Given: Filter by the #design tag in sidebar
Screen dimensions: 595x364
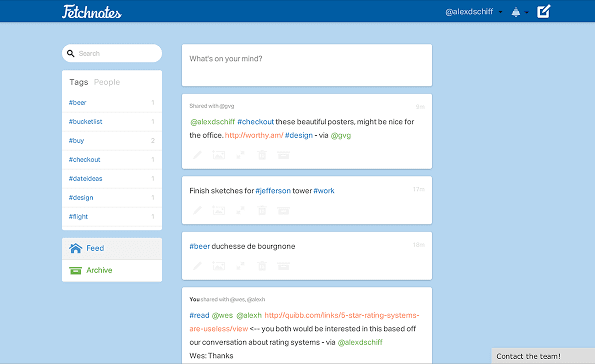Looking at the screenshot, I should click(x=112, y=197).
